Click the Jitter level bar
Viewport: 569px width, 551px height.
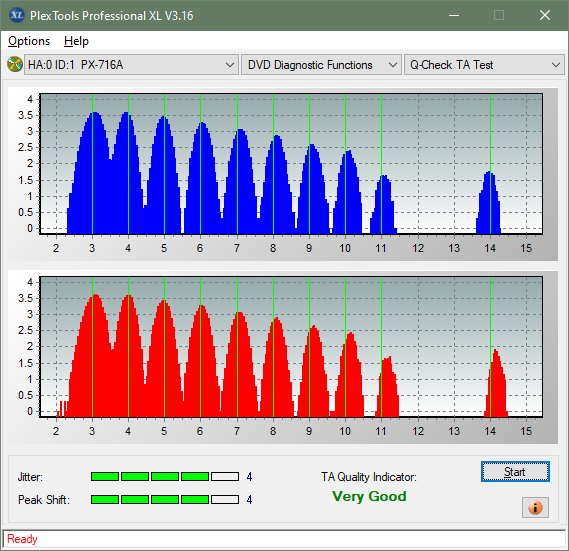pos(165,477)
